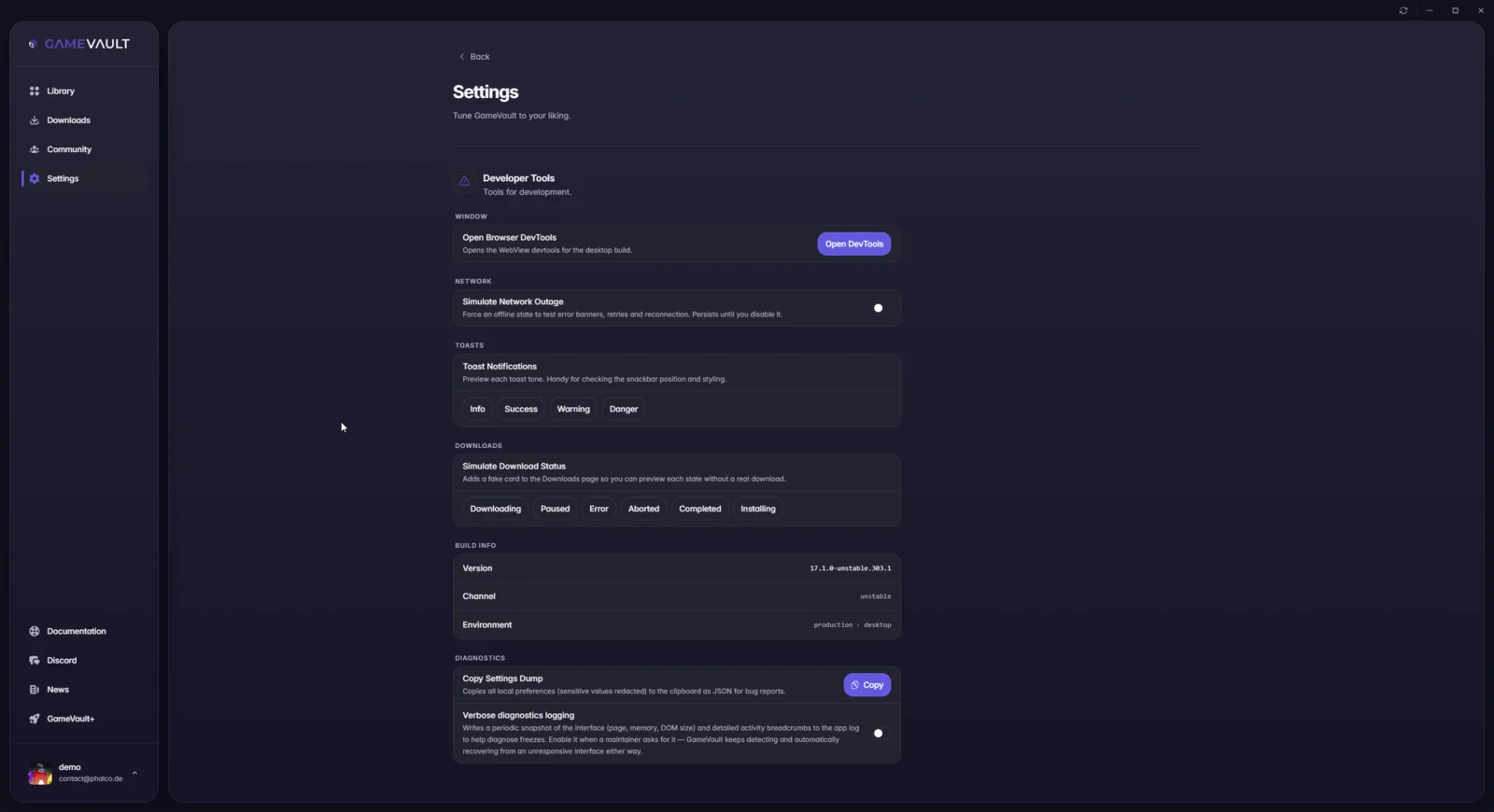
Task: Open the GameVault+ entry
Action: pyautogui.click(x=84, y=719)
